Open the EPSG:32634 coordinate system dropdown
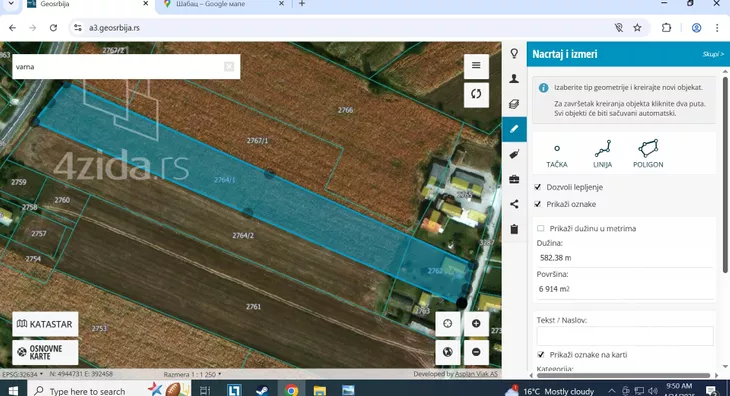The width and height of the screenshot is (730, 396). pyautogui.click(x=22, y=374)
